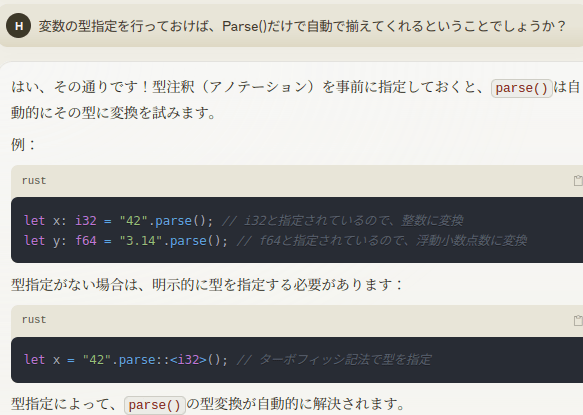Click the user question about Parse()

point(302,26)
